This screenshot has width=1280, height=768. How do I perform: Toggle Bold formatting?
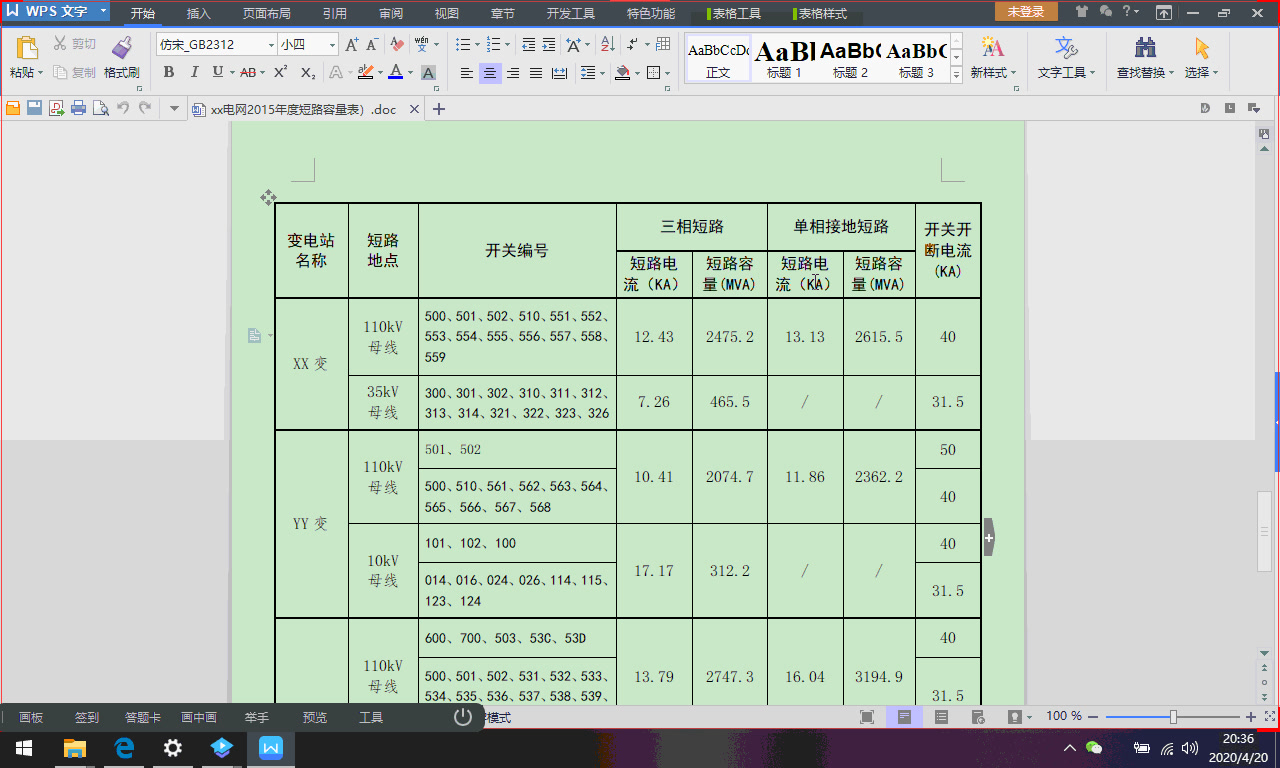168,72
